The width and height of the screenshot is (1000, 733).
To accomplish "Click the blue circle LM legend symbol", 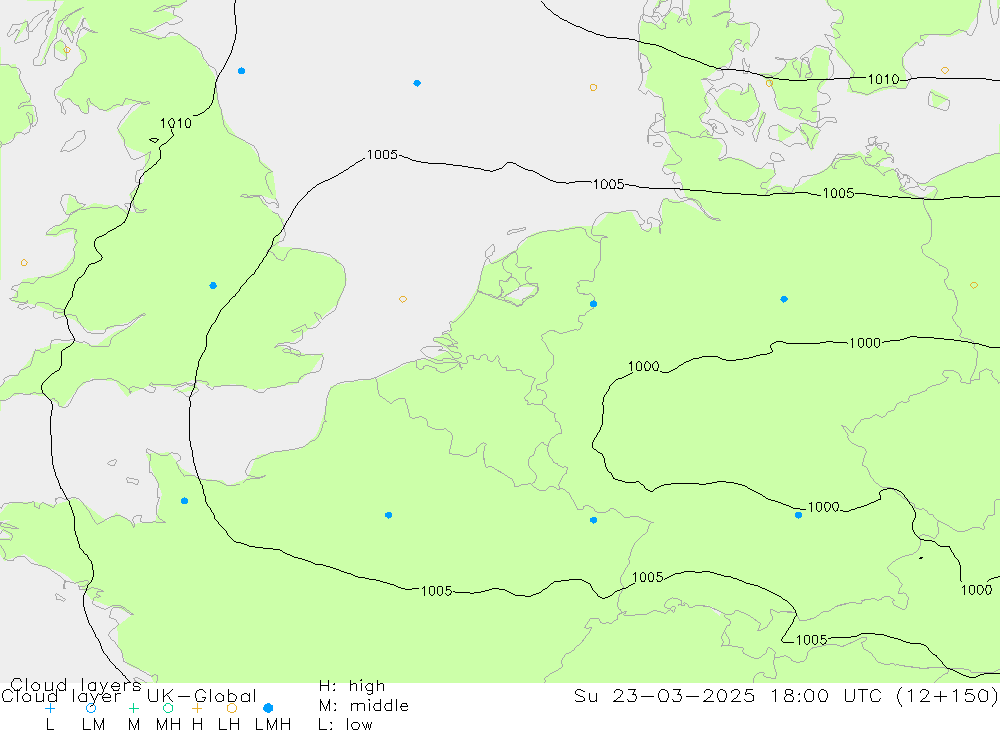I will coord(91,708).
